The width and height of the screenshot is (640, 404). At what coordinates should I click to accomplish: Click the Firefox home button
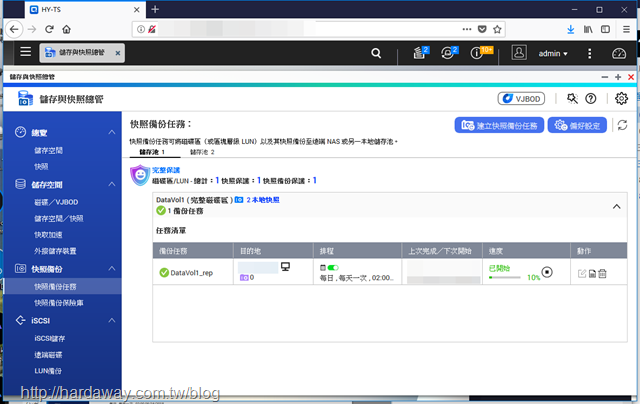pos(66,29)
